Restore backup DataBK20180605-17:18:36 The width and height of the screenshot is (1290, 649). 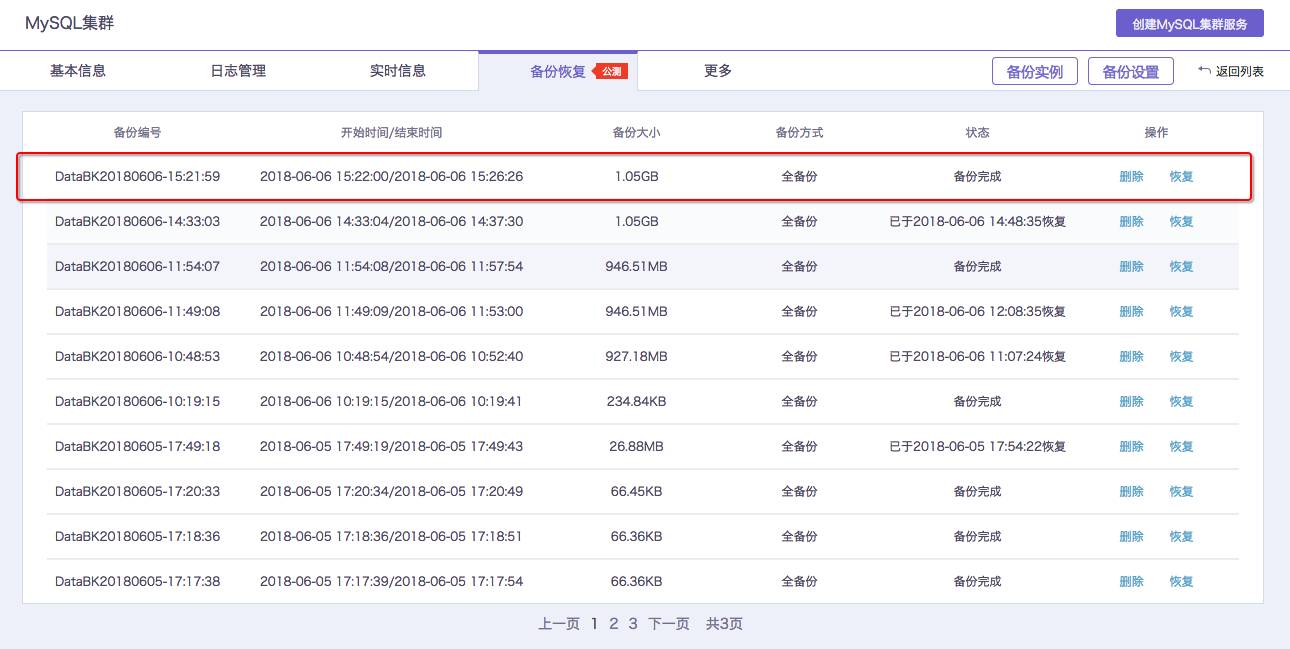click(1182, 537)
